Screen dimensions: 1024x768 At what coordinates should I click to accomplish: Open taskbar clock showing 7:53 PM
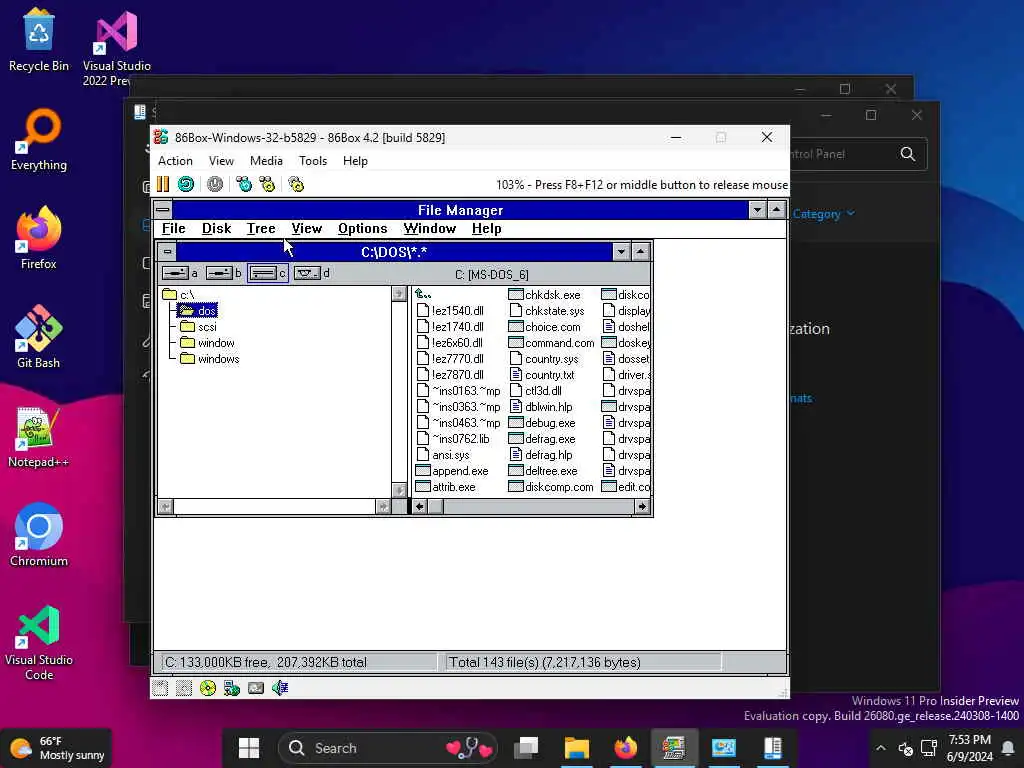point(969,748)
